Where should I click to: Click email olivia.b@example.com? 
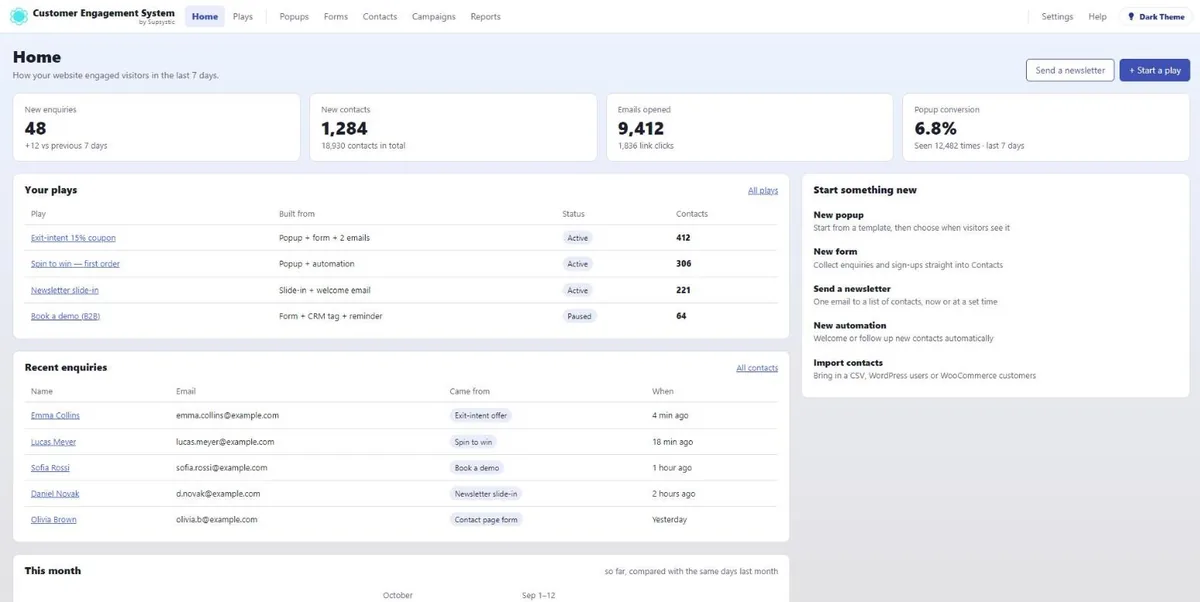[x=217, y=519]
